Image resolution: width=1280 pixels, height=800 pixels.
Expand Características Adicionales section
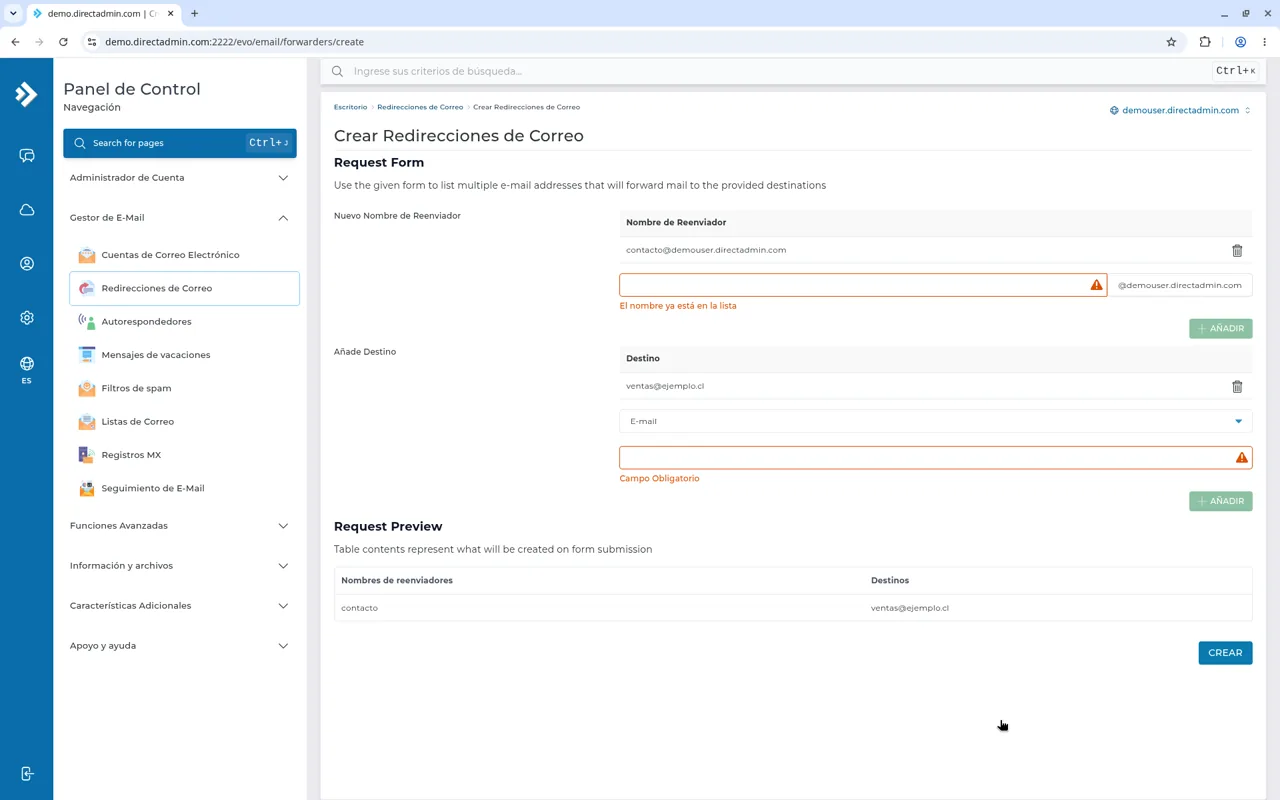(180, 606)
